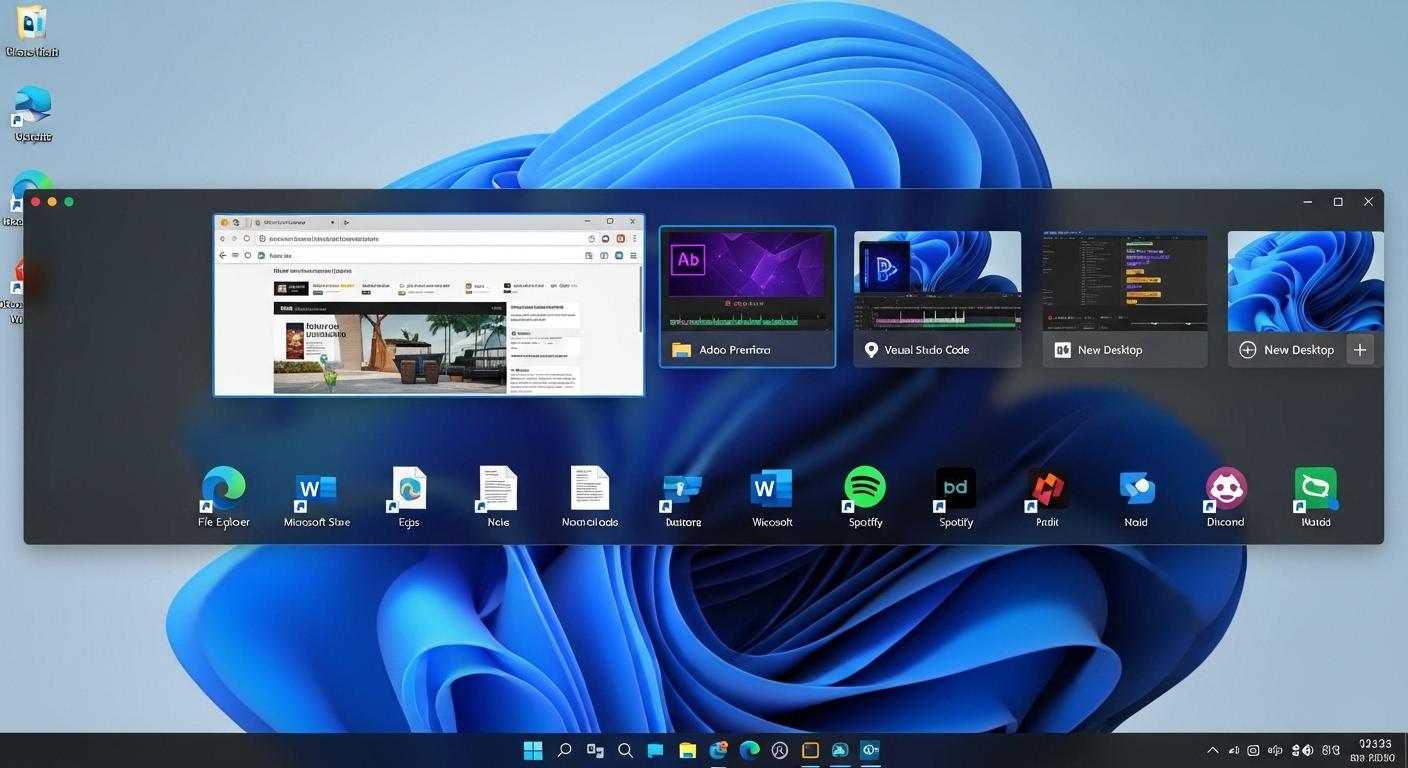Open Microsoft Edge from the taskbar
Viewport: 1408px width, 768px height.
(x=749, y=749)
